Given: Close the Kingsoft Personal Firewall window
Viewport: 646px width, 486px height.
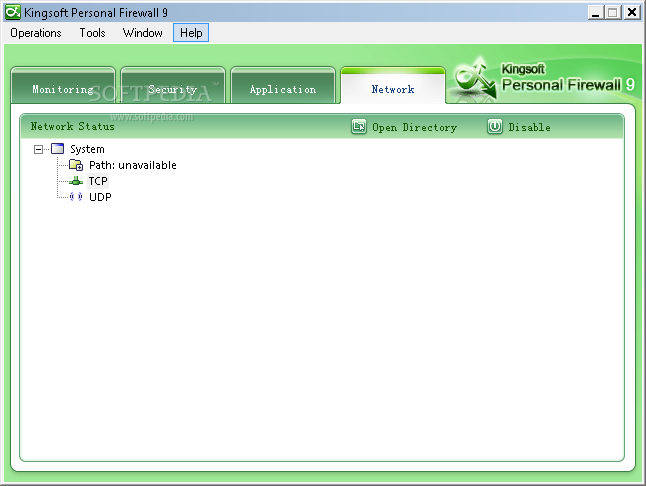Looking at the screenshot, I should tap(632, 13).
